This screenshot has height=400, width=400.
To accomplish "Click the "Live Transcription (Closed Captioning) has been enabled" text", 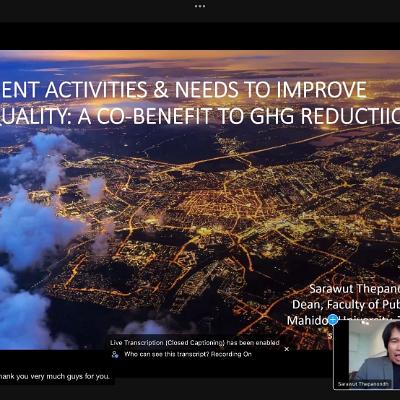I will click(x=195, y=343).
